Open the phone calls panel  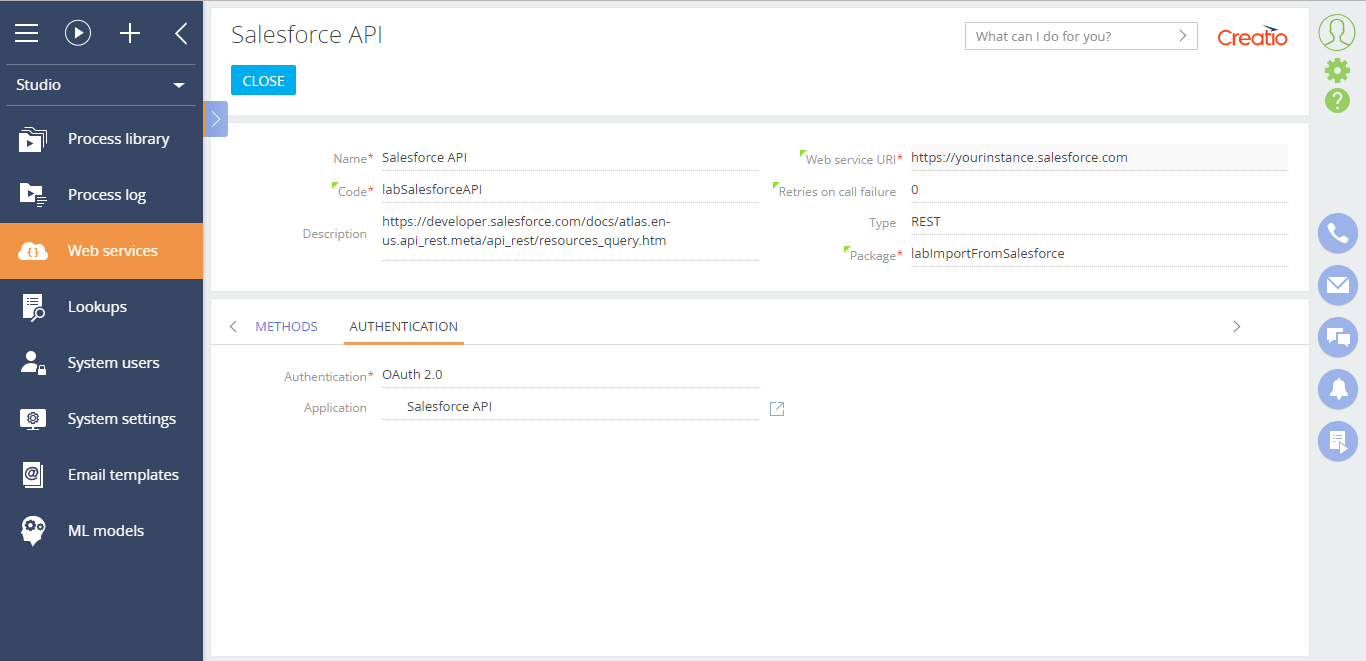(1337, 233)
